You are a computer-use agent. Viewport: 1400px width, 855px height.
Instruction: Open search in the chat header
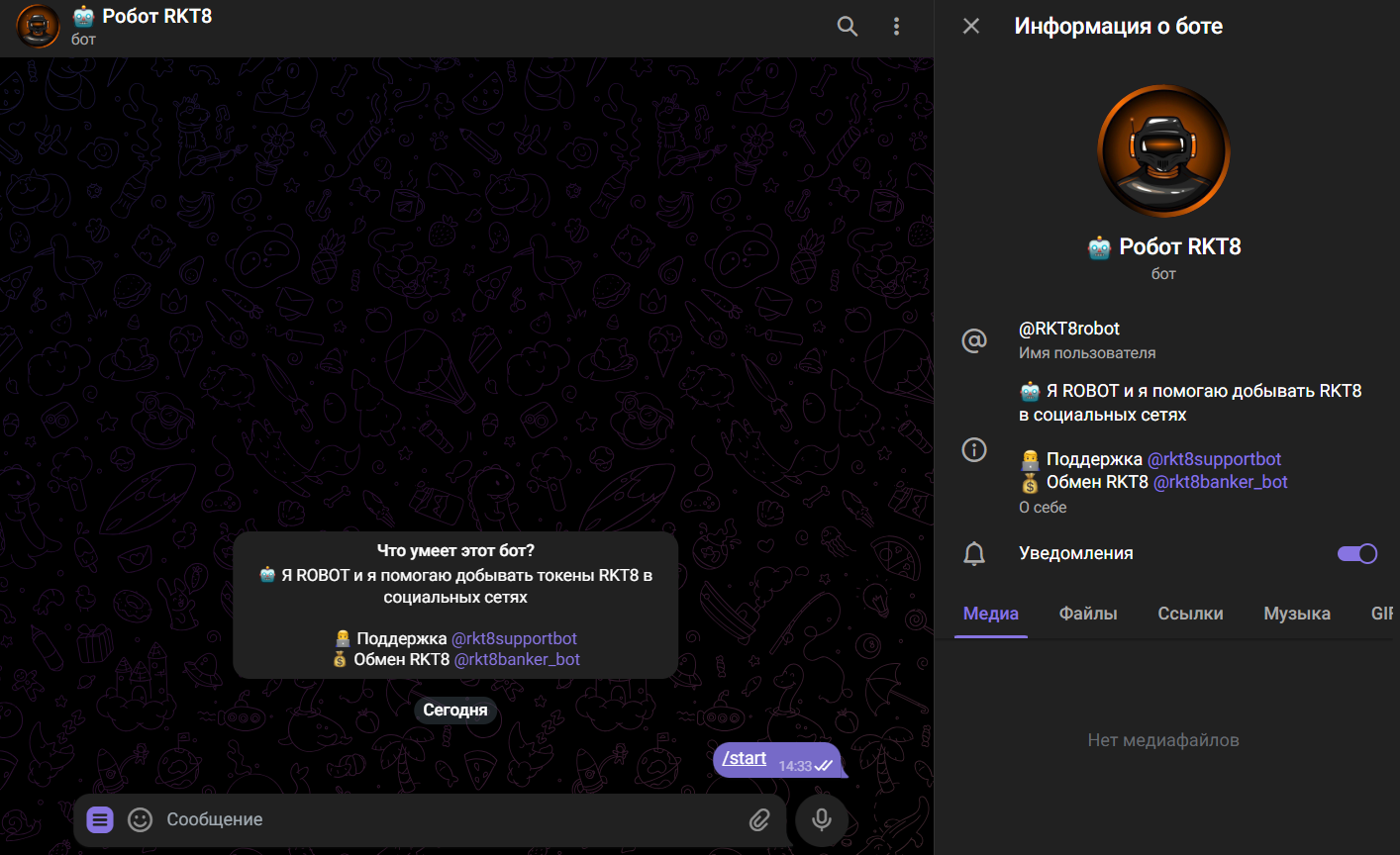pos(848,27)
